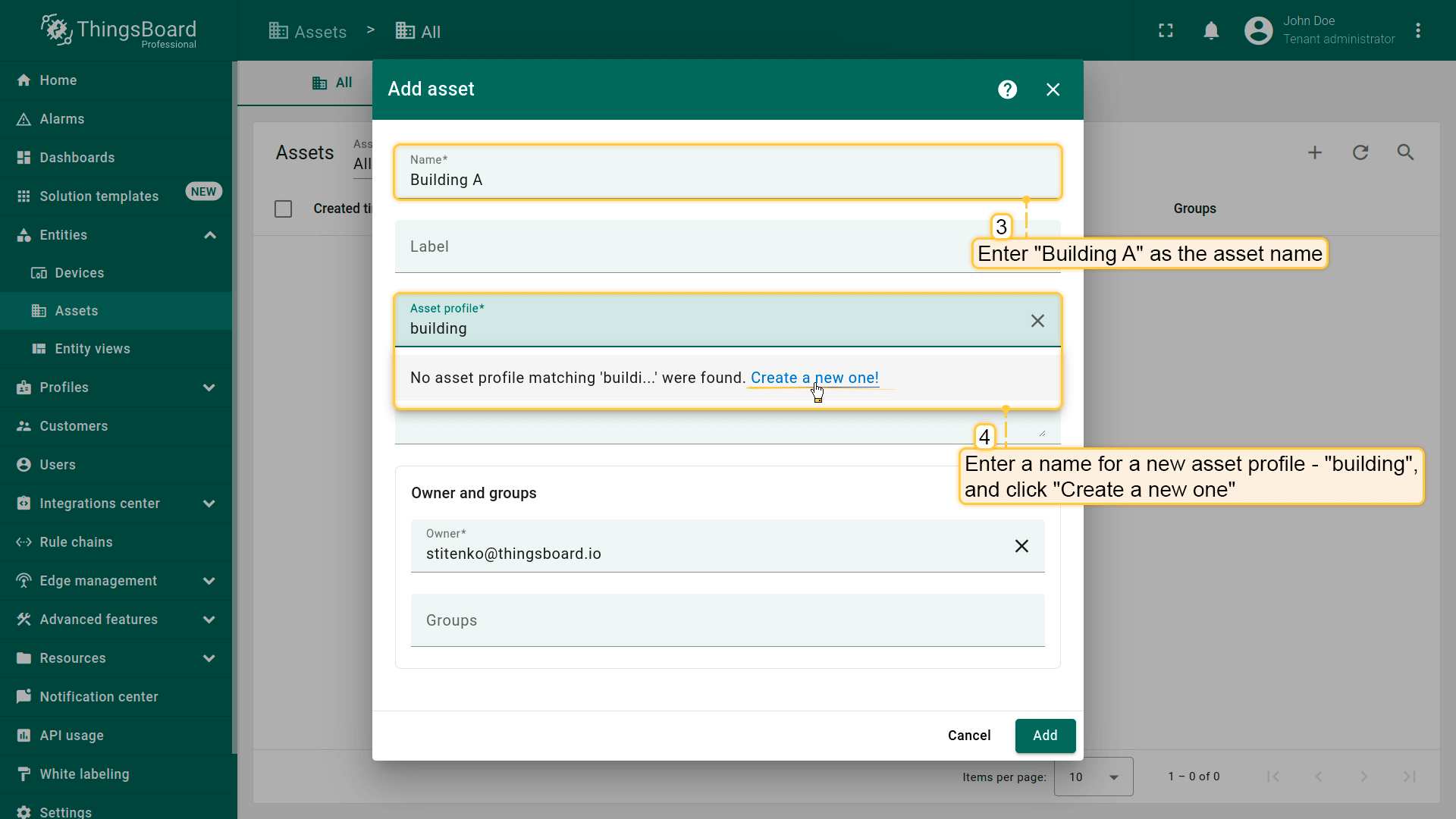The height and width of the screenshot is (819, 1456).
Task: Refresh the assets table
Action: [x=1360, y=152]
